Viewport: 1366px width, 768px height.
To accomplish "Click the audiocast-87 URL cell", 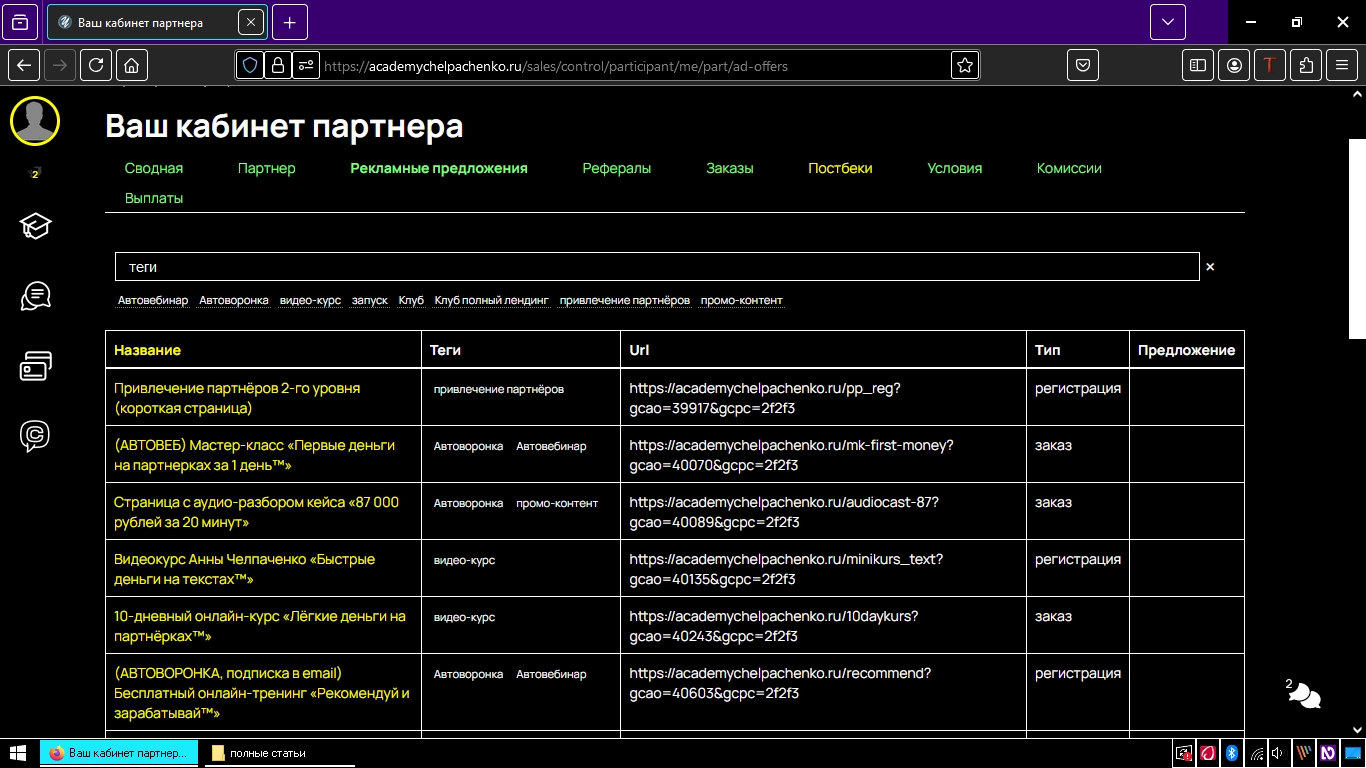I will point(784,512).
